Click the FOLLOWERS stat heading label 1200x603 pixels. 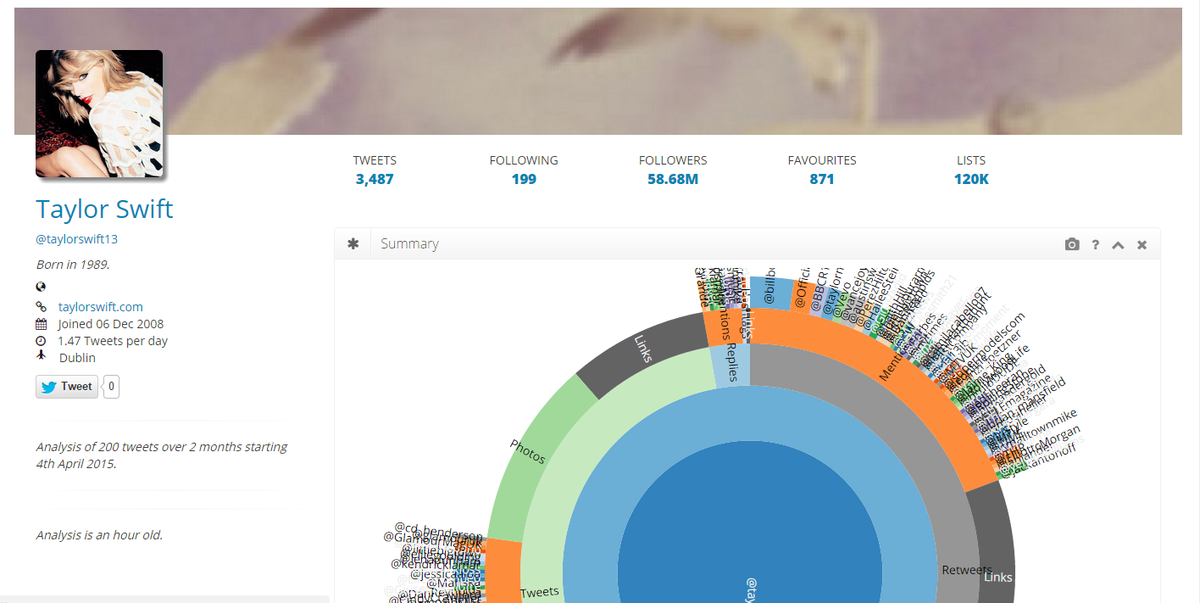673,160
